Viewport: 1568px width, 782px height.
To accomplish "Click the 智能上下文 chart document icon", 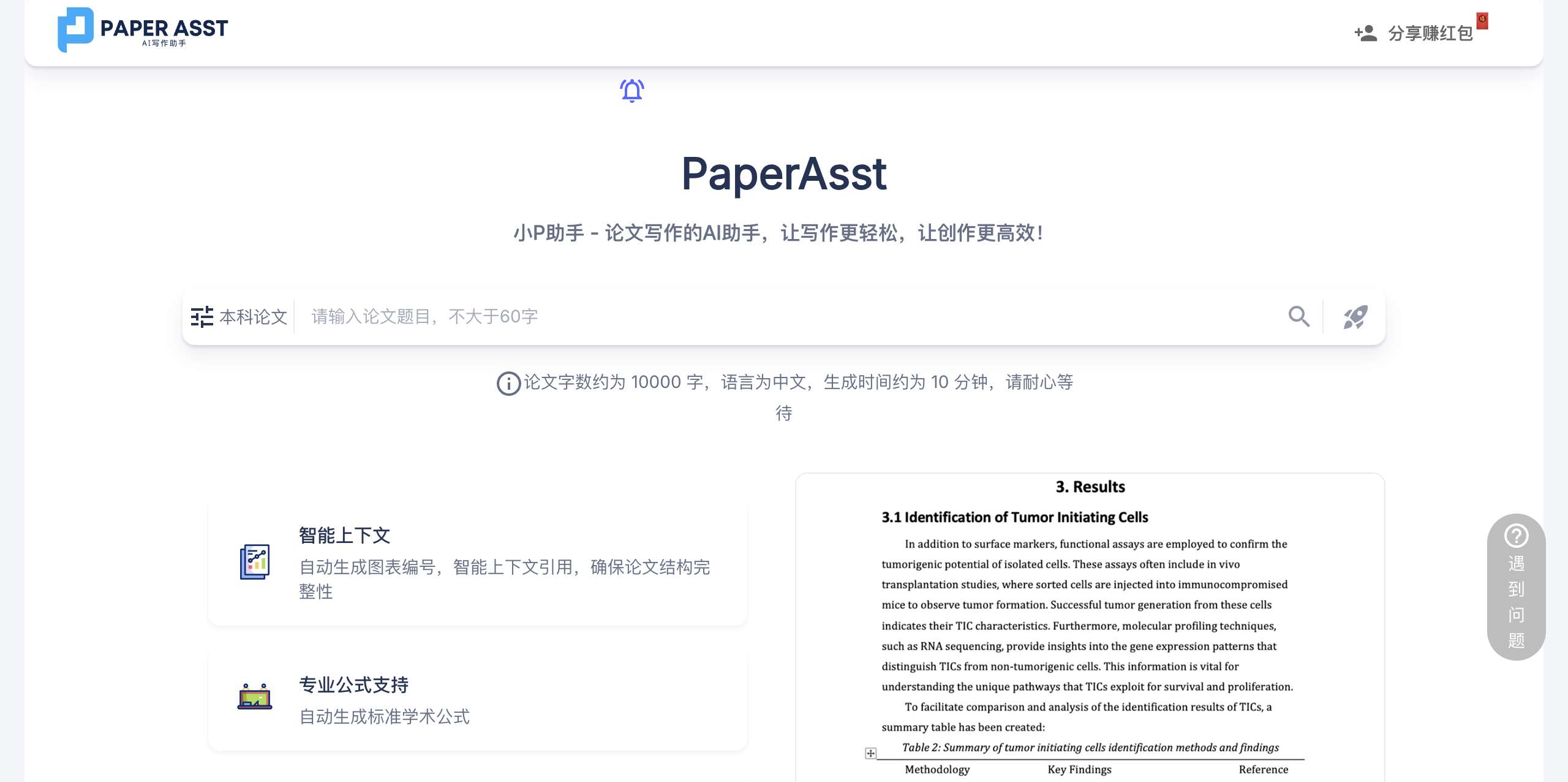I will point(255,561).
